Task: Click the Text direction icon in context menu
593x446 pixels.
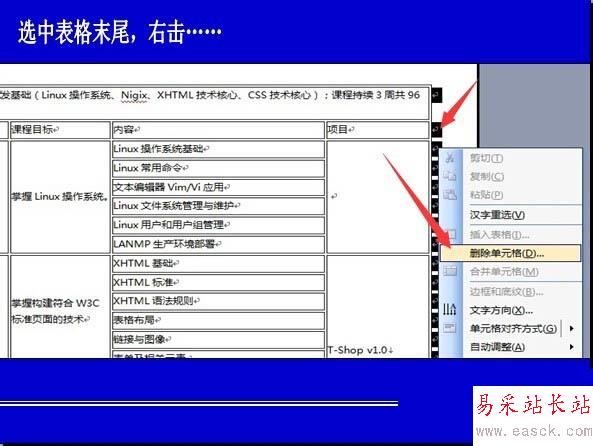Action: [x=450, y=309]
